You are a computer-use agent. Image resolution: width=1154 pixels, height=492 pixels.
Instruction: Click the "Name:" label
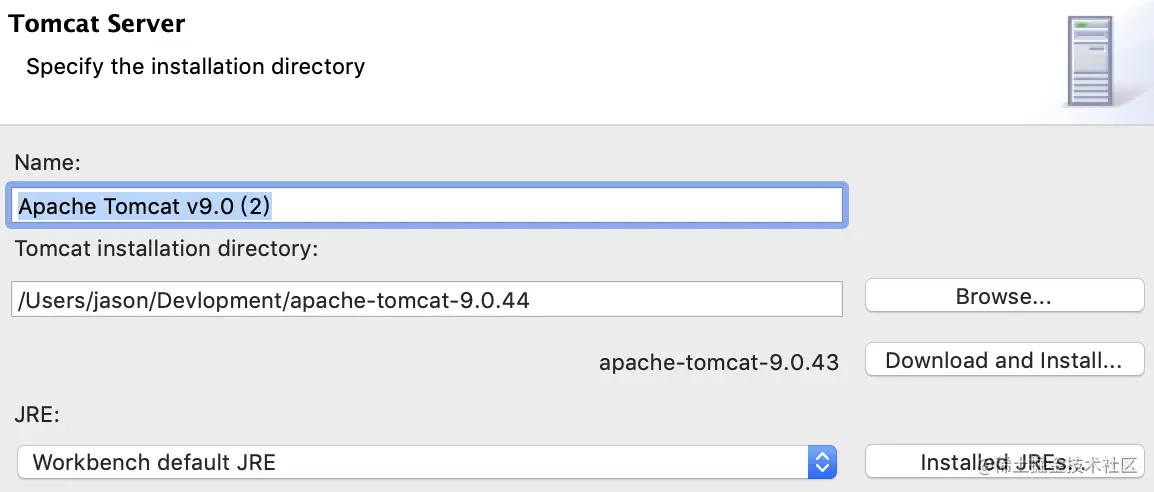tap(47, 162)
